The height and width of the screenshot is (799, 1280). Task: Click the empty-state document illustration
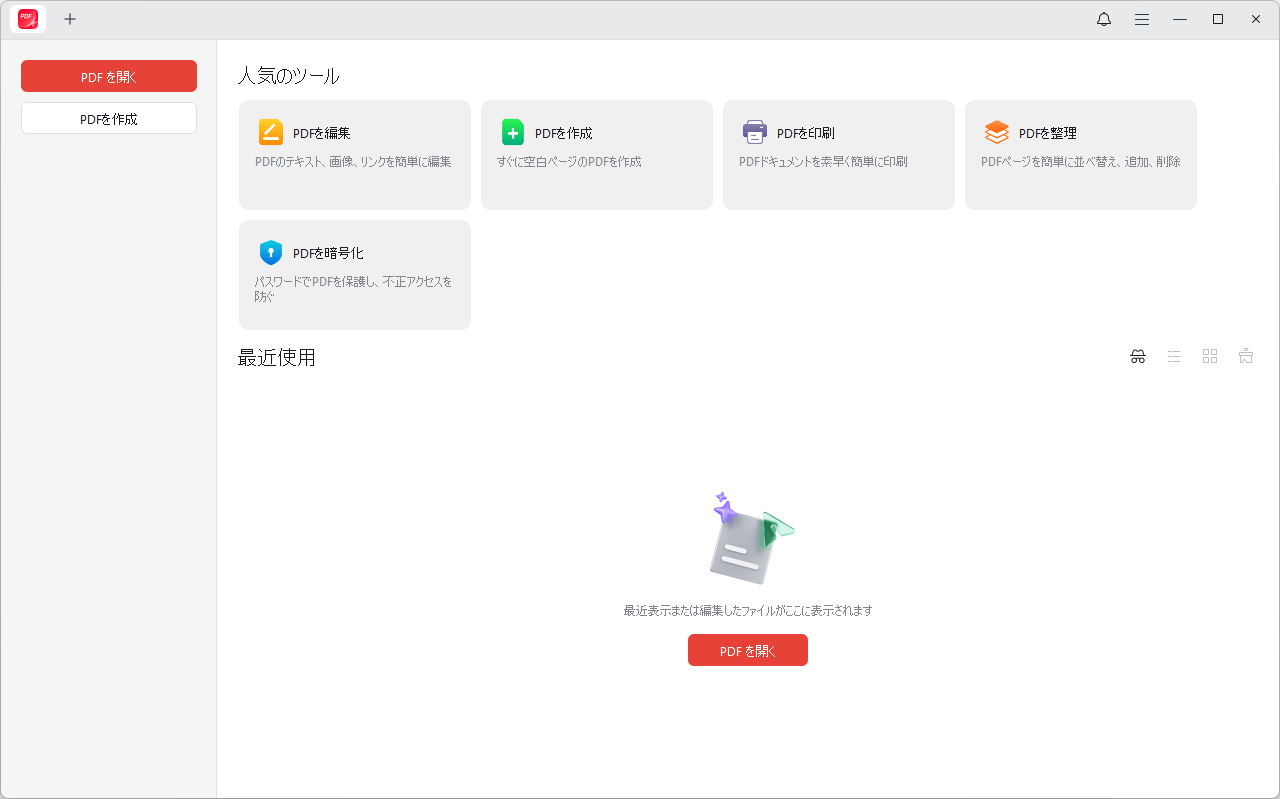coord(748,540)
